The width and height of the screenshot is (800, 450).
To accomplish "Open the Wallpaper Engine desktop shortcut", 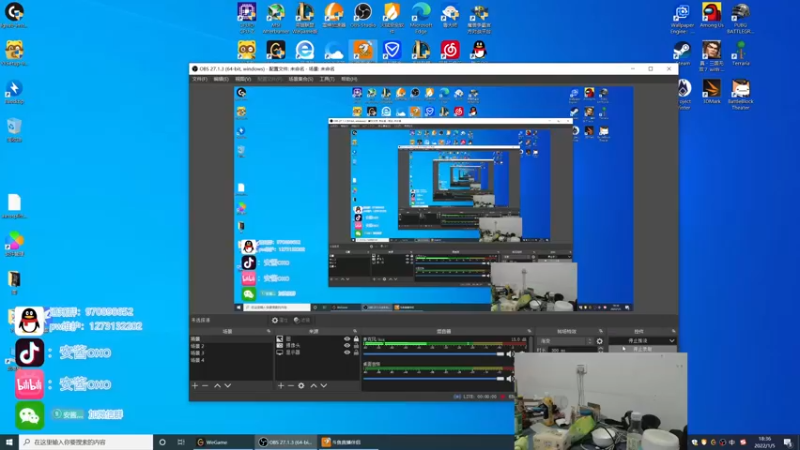I will pyautogui.click(x=682, y=17).
